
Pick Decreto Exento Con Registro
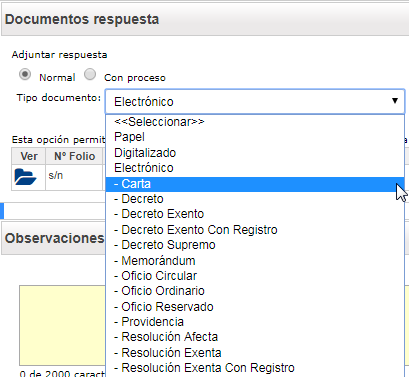(255, 230)
